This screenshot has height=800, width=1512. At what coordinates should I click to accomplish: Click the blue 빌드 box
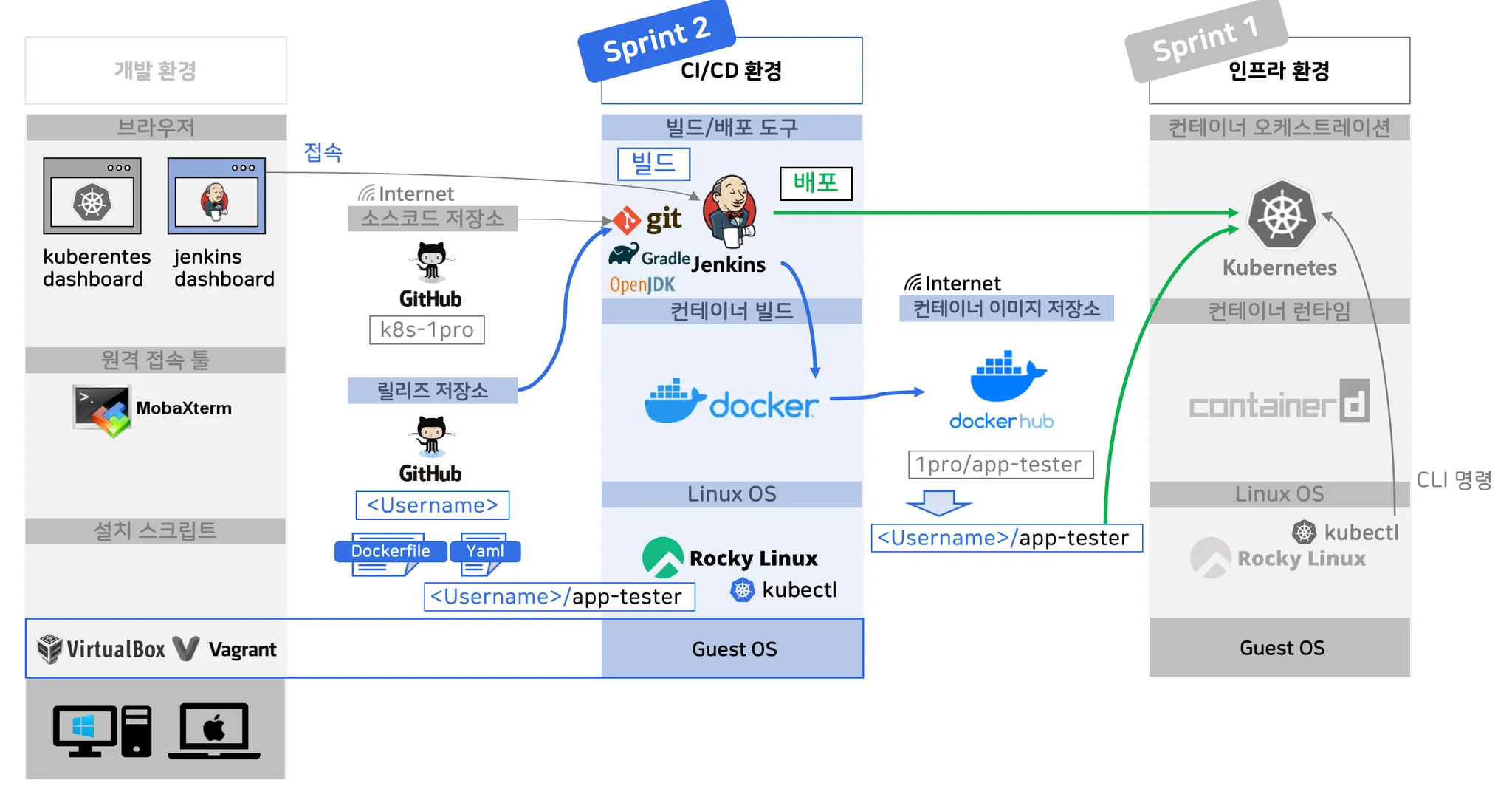click(653, 163)
